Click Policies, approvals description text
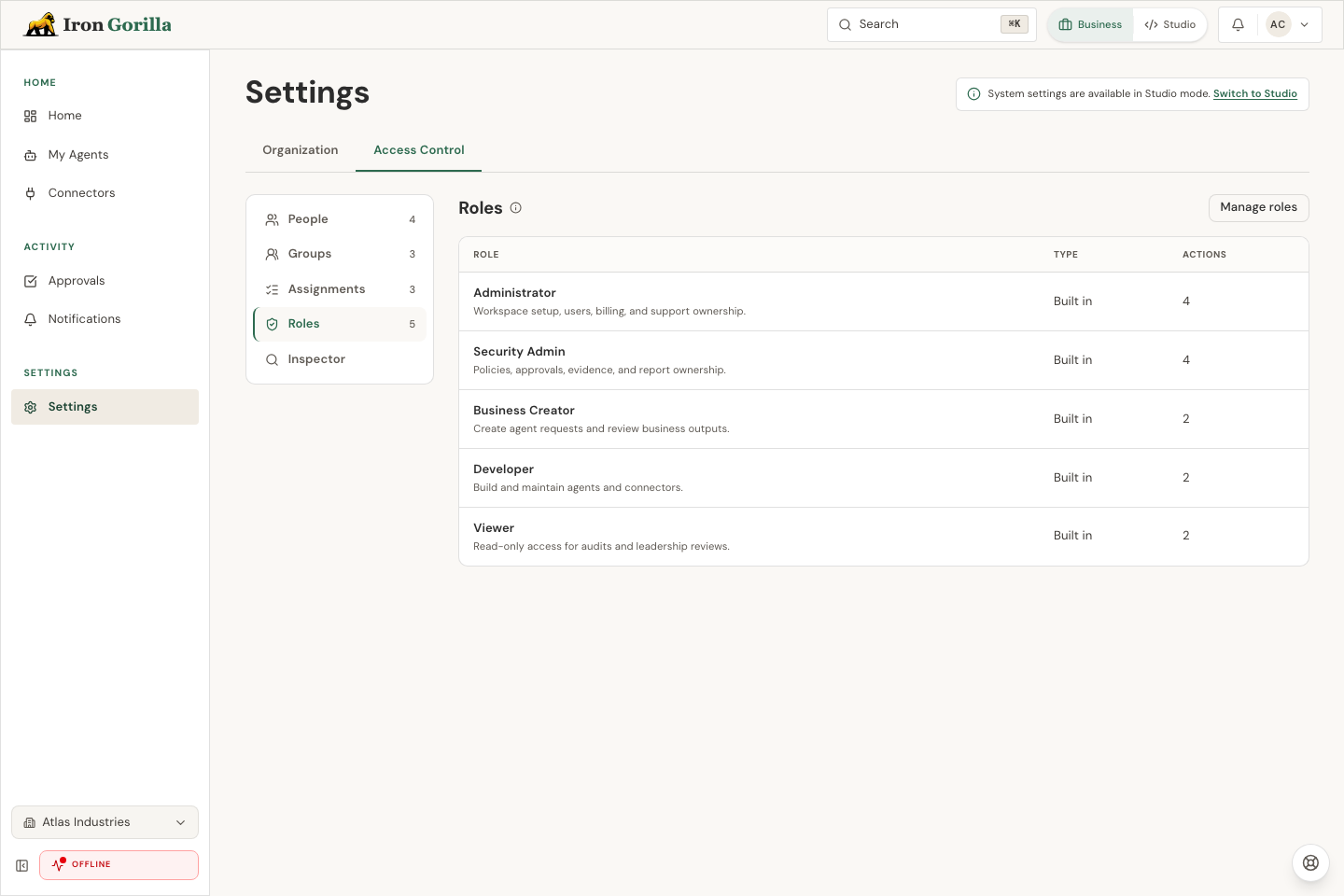 pyautogui.click(x=599, y=371)
